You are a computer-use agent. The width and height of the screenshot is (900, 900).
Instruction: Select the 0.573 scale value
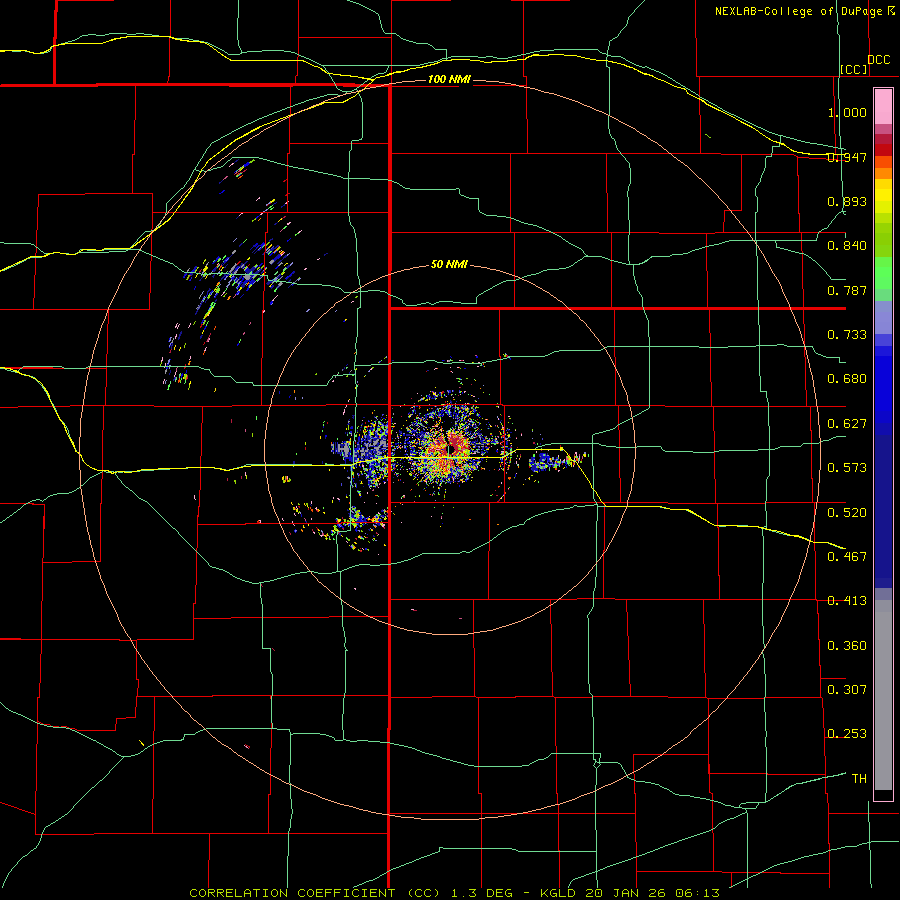pos(847,468)
